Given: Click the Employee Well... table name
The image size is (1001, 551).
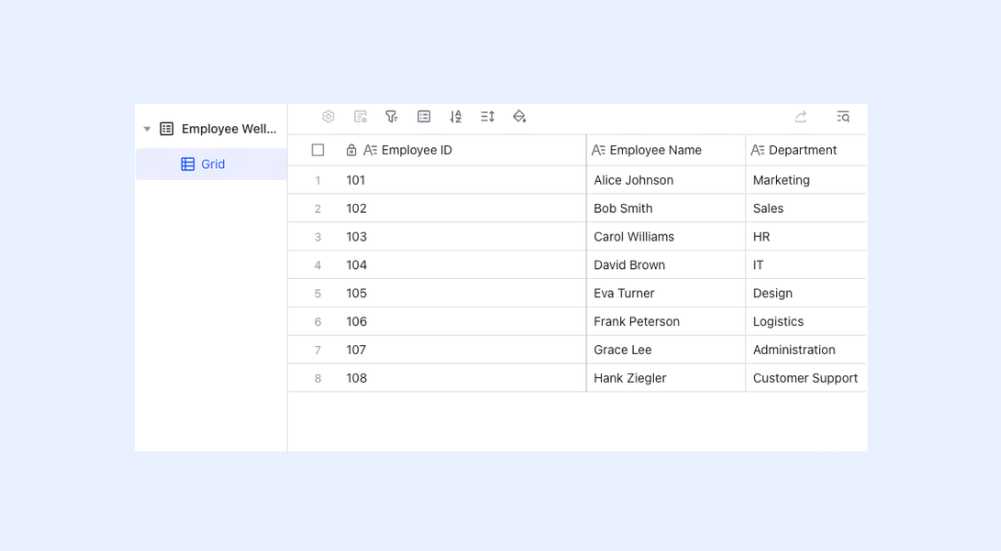Looking at the screenshot, I should [x=229, y=129].
